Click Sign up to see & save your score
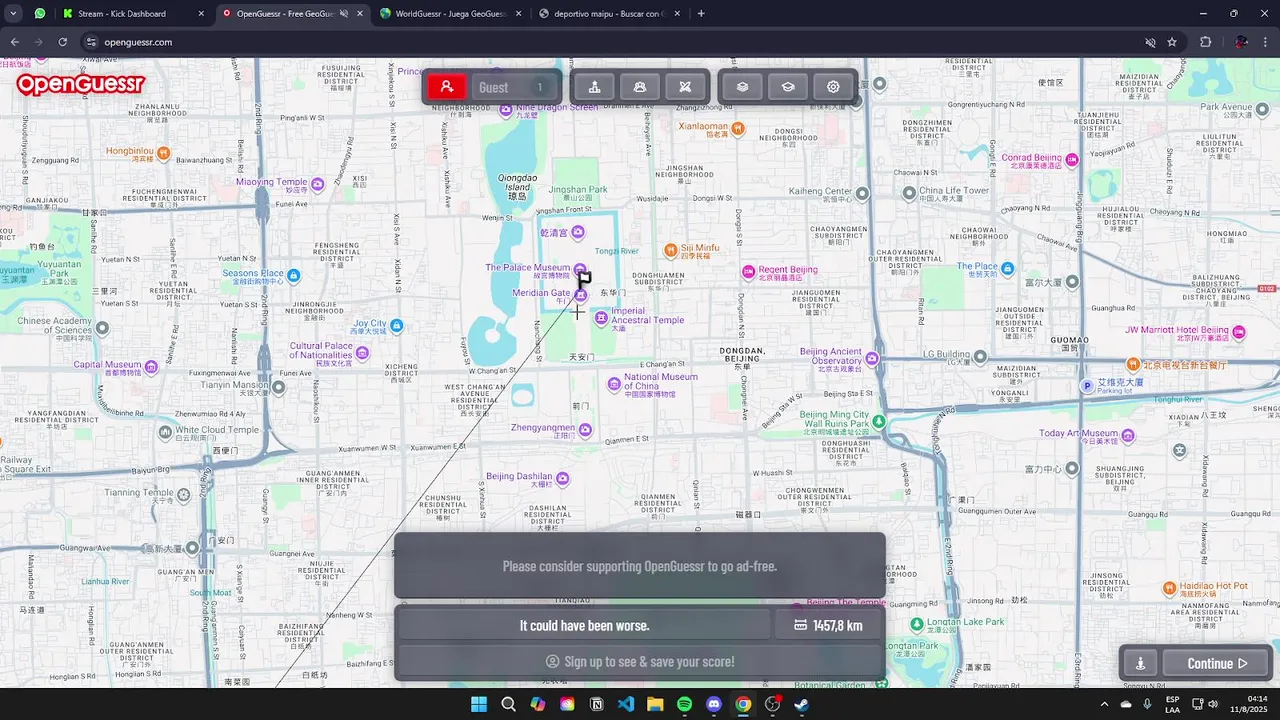 (640, 661)
